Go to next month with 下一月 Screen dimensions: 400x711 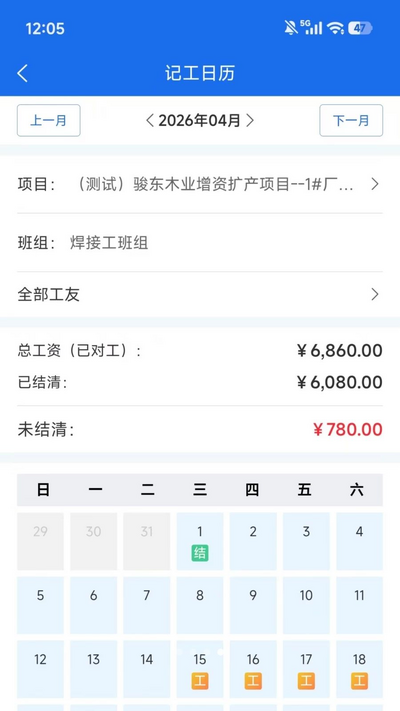[351, 121]
